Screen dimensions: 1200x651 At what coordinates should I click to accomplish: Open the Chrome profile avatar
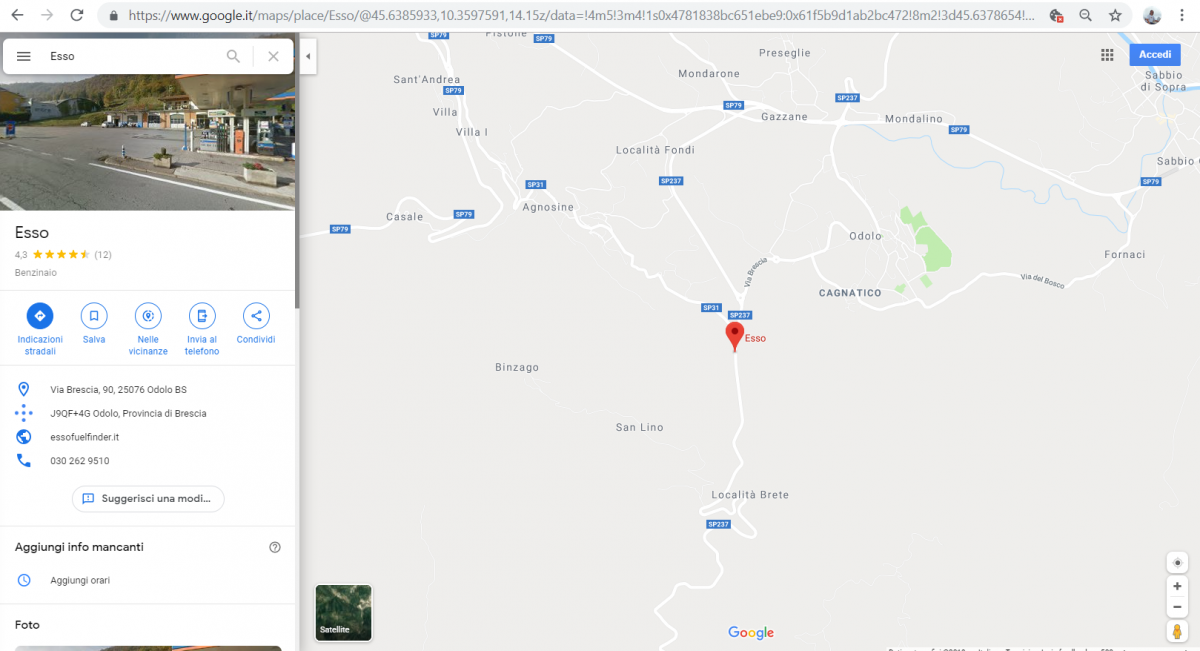1153,16
